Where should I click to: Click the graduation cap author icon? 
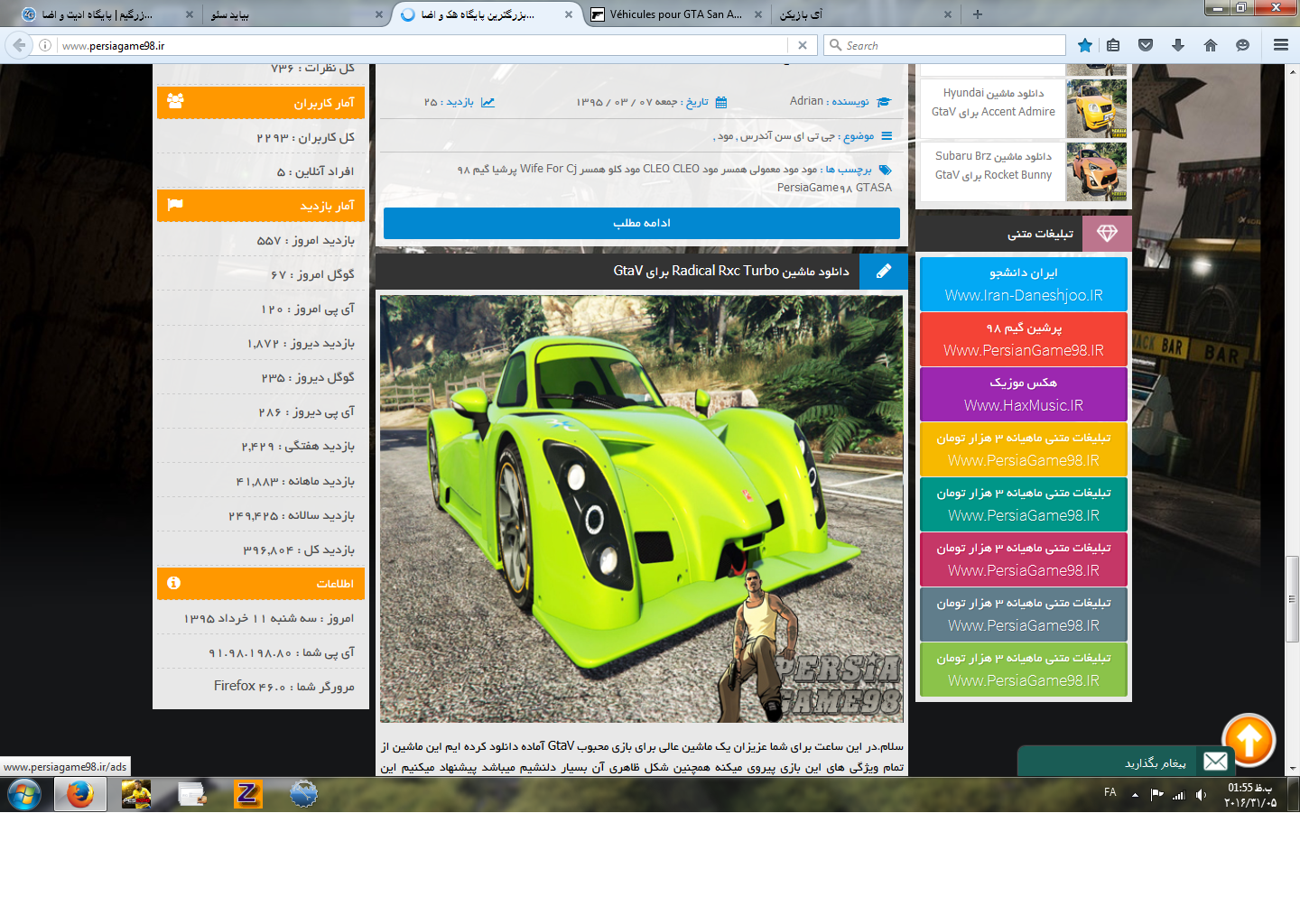pos(884,102)
